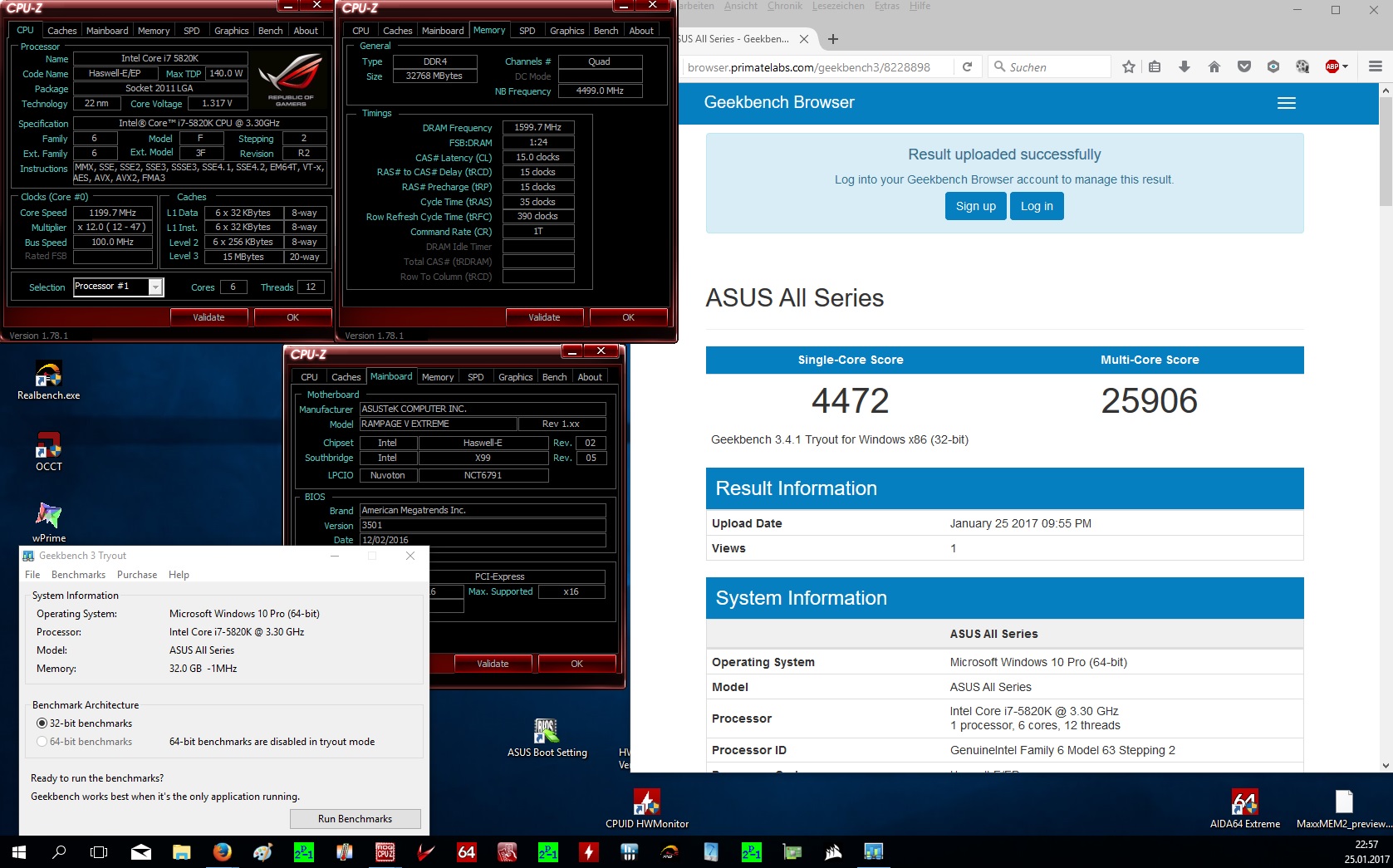The image size is (1393, 868).
Task: Open Bench tab in first CPU-Z window
Action: [270, 31]
